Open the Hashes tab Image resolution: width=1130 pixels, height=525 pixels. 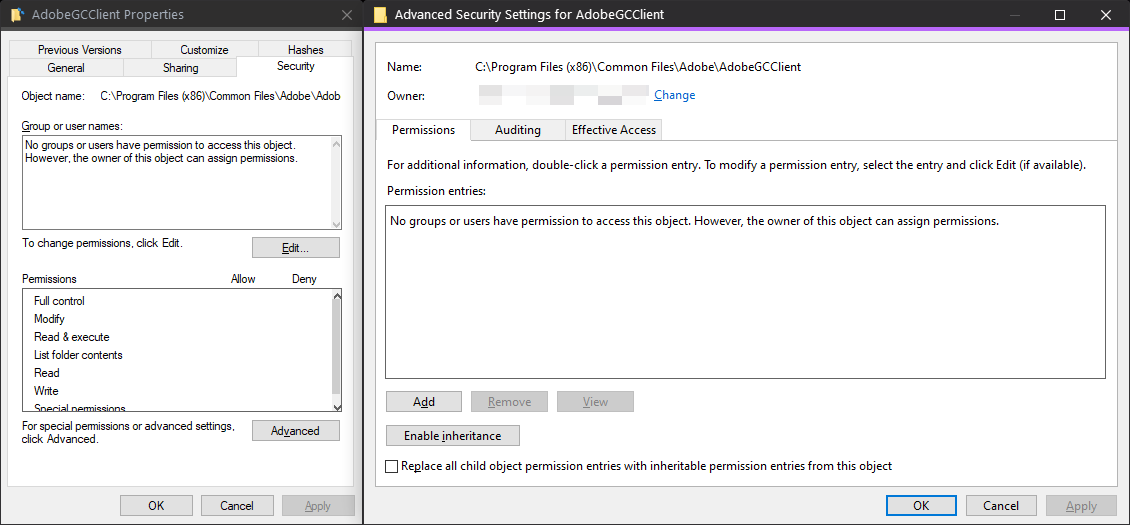pos(306,50)
